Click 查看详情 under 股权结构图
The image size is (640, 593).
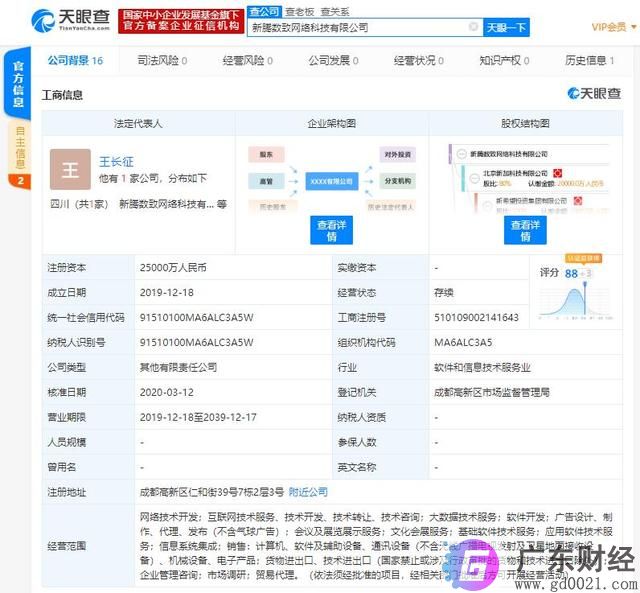(525, 230)
